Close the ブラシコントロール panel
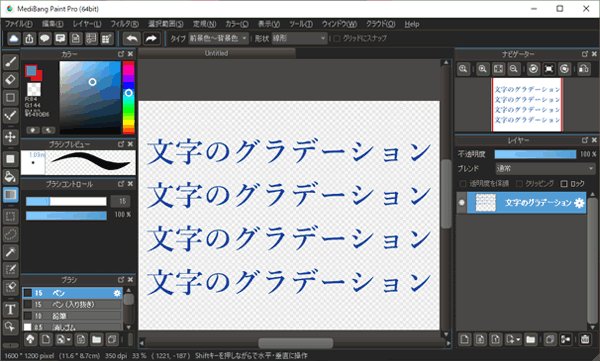This screenshot has width=600, height=362. [130, 184]
